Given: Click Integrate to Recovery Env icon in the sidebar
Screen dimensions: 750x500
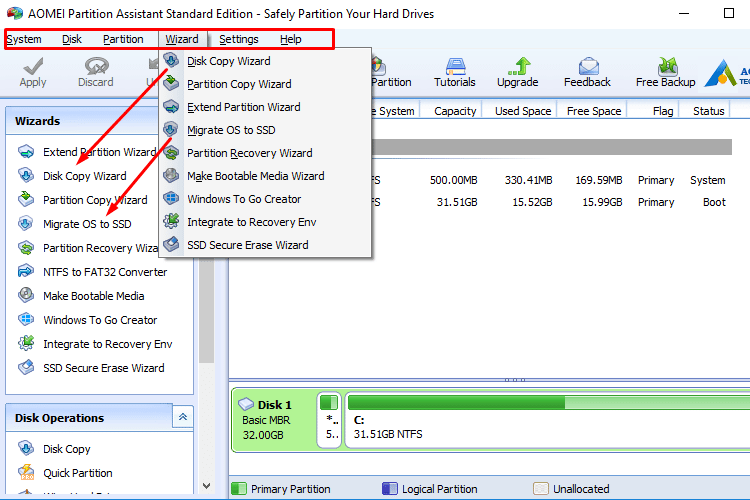Looking at the screenshot, I should tap(26, 343).
